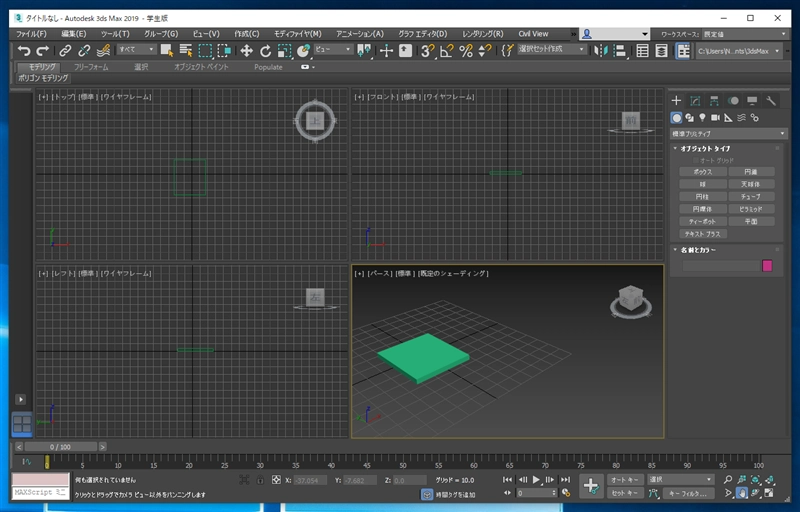
Task: Click the Select and Place tool
Action: point(304,50)
